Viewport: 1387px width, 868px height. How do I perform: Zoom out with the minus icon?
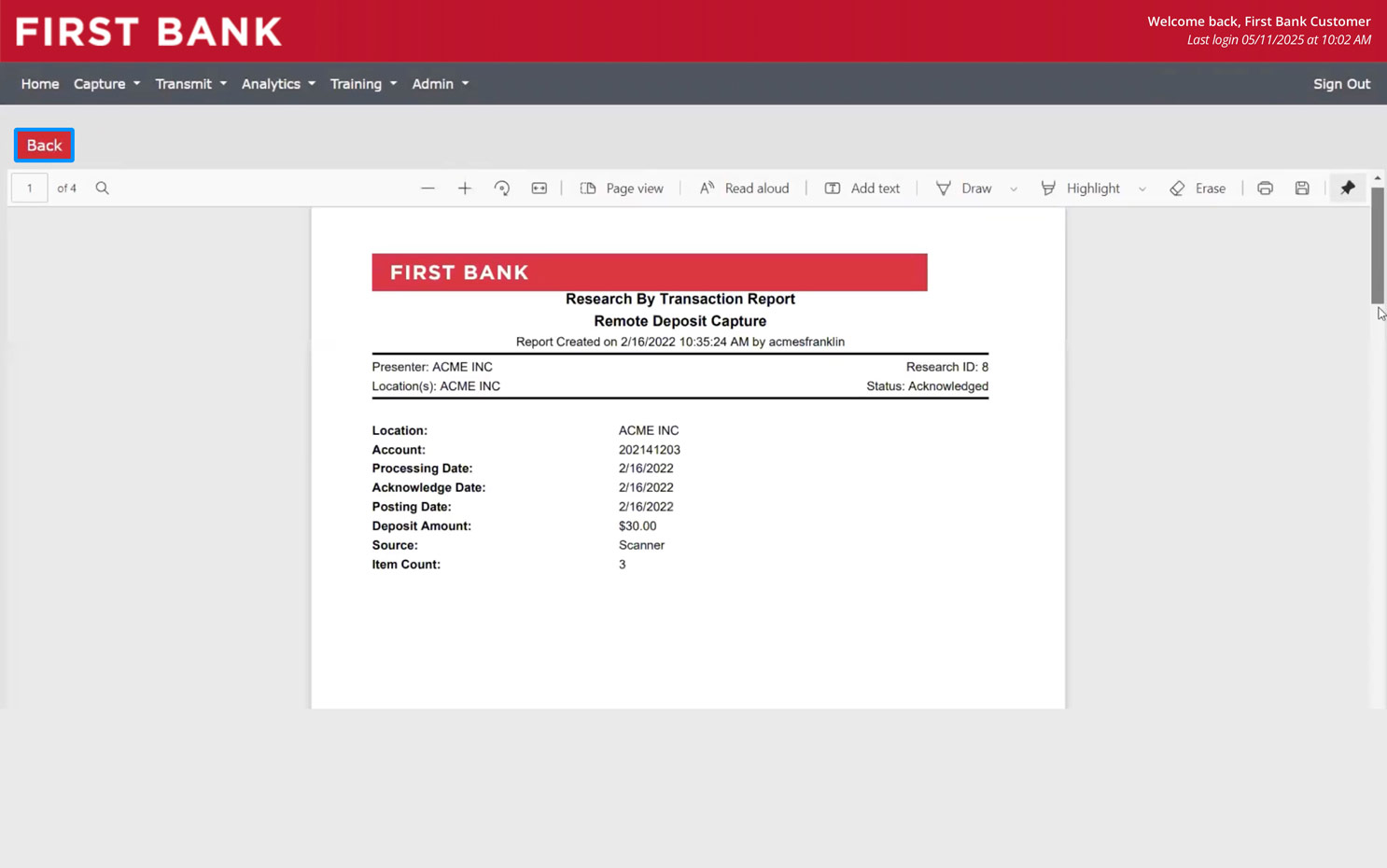point(427,189)
